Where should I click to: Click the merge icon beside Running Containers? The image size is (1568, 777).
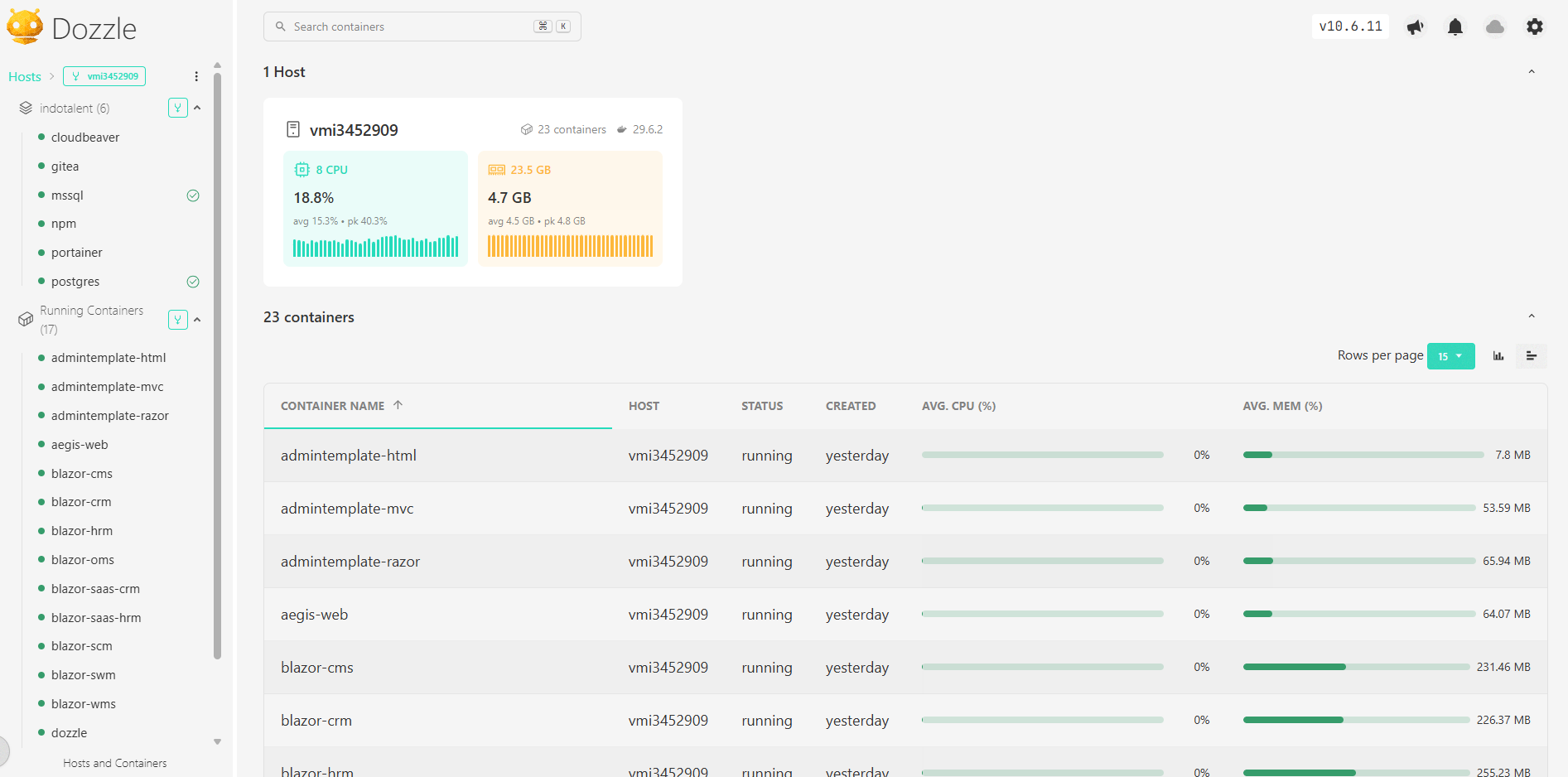[177, 320]
